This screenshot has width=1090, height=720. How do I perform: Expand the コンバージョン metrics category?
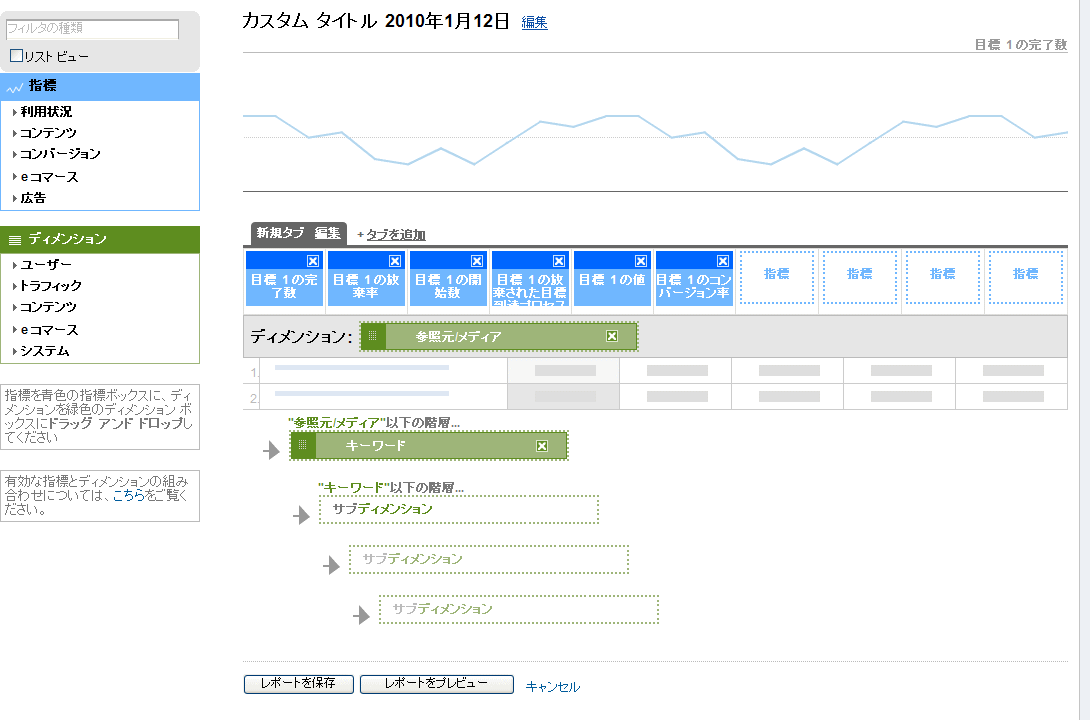tap(60, 154)
